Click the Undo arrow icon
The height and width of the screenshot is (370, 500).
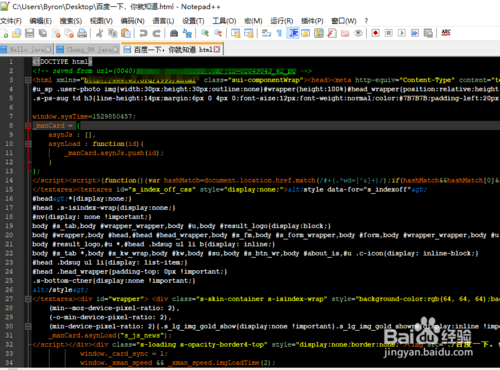tap(143, 33)
